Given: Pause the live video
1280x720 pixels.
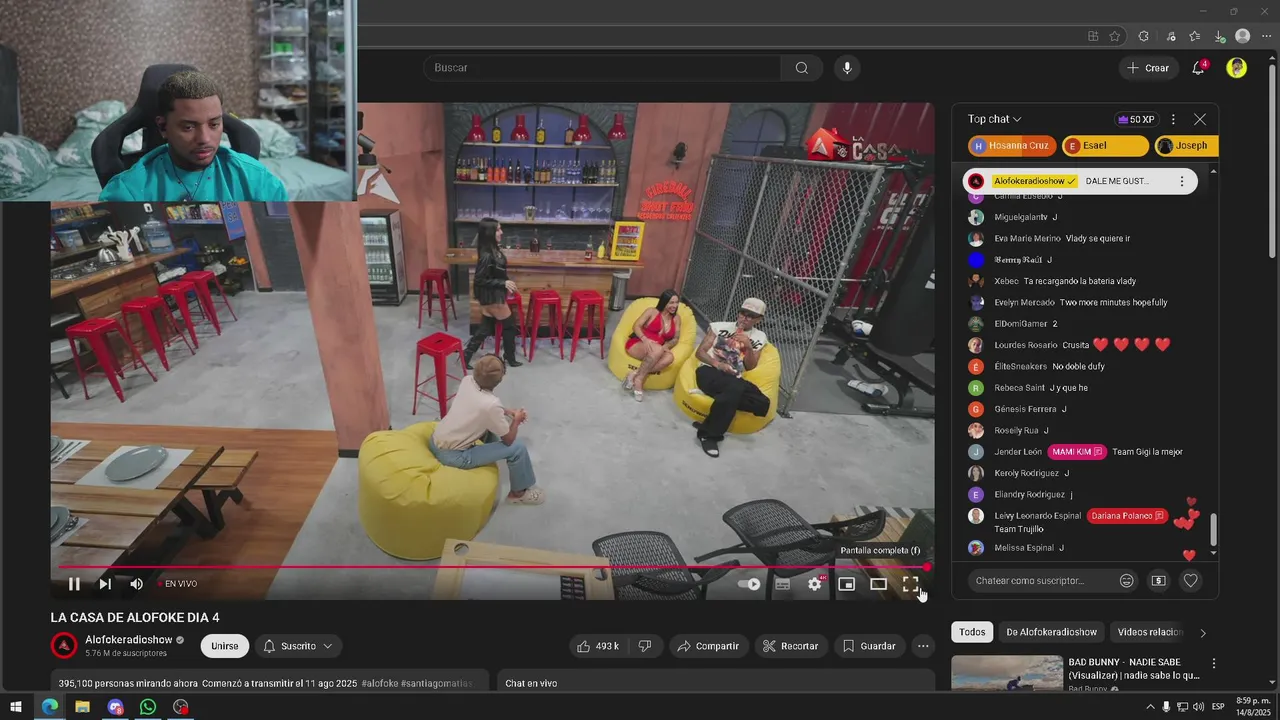Looking at the screenshot, I should (x=74, y=584).
